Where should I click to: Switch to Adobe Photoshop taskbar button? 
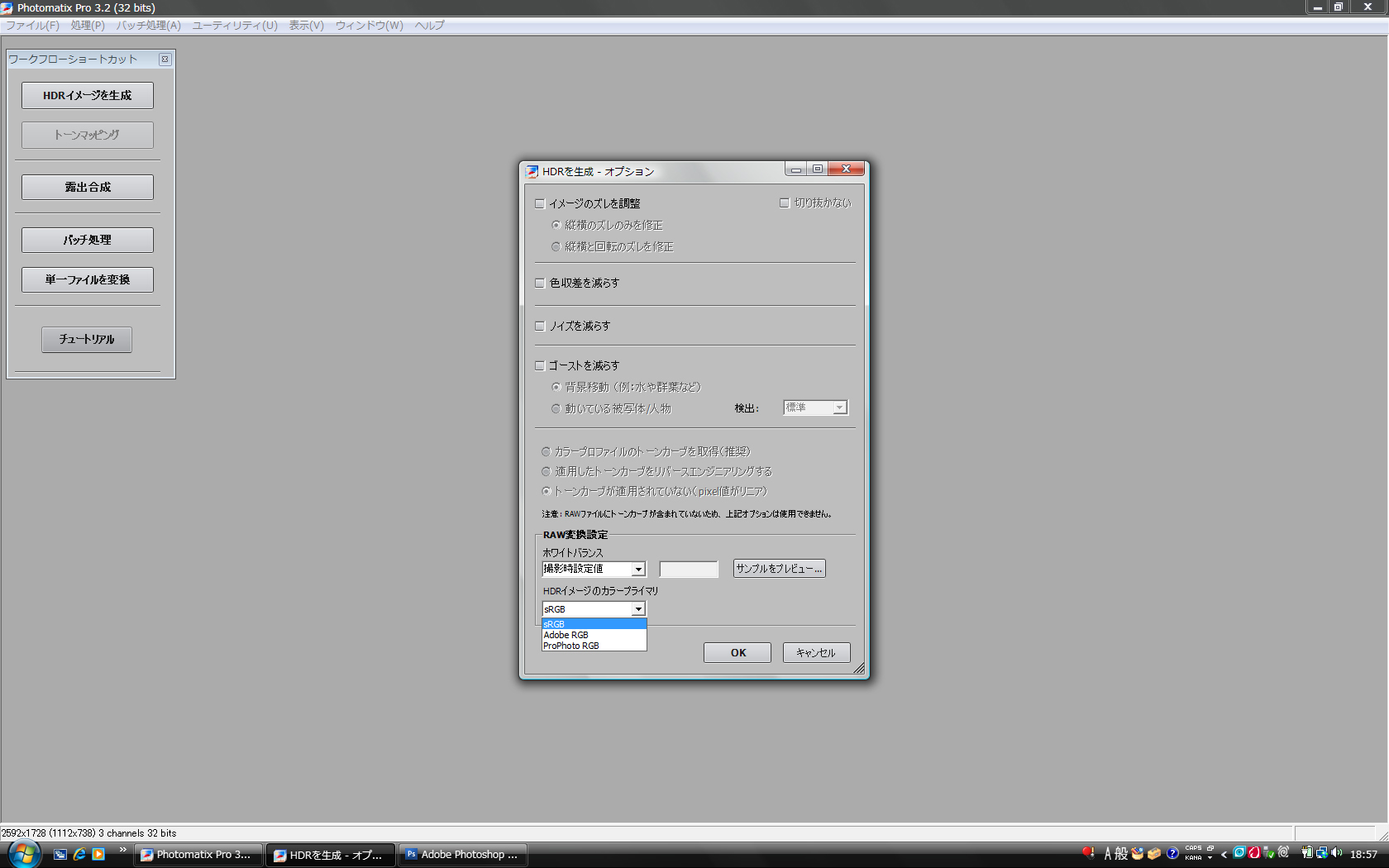point(463,855)
